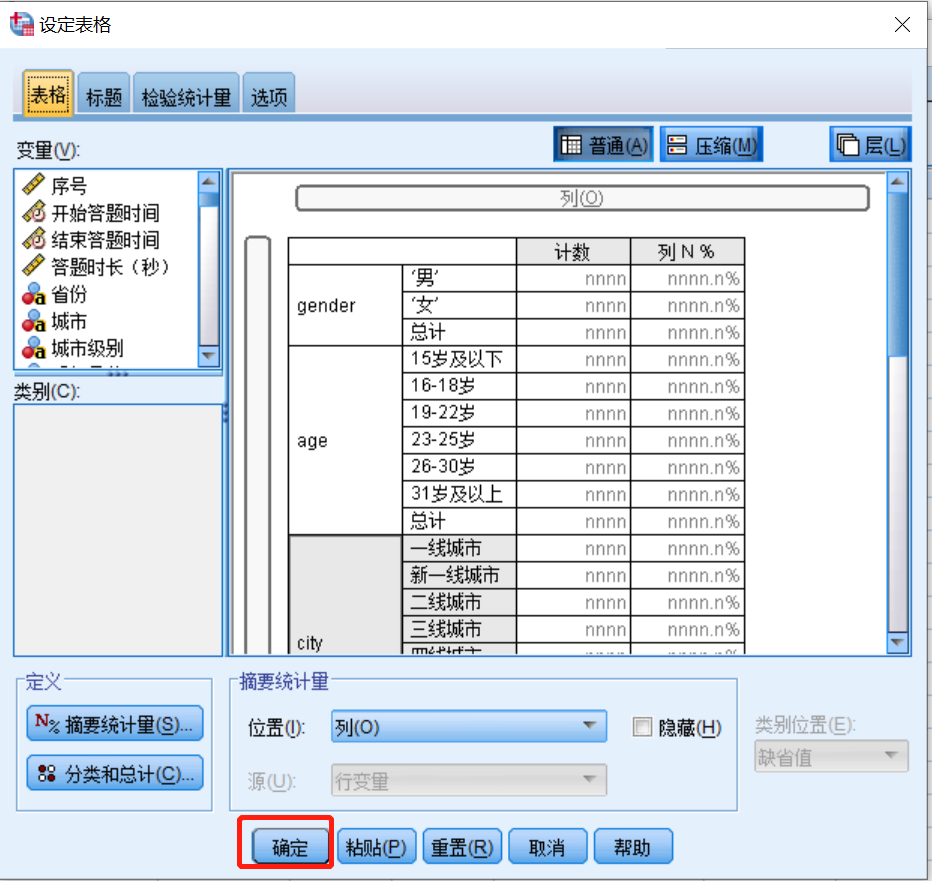
Task: Click the nominal string icon beside 省份
Action: click(x=34, y=293)
